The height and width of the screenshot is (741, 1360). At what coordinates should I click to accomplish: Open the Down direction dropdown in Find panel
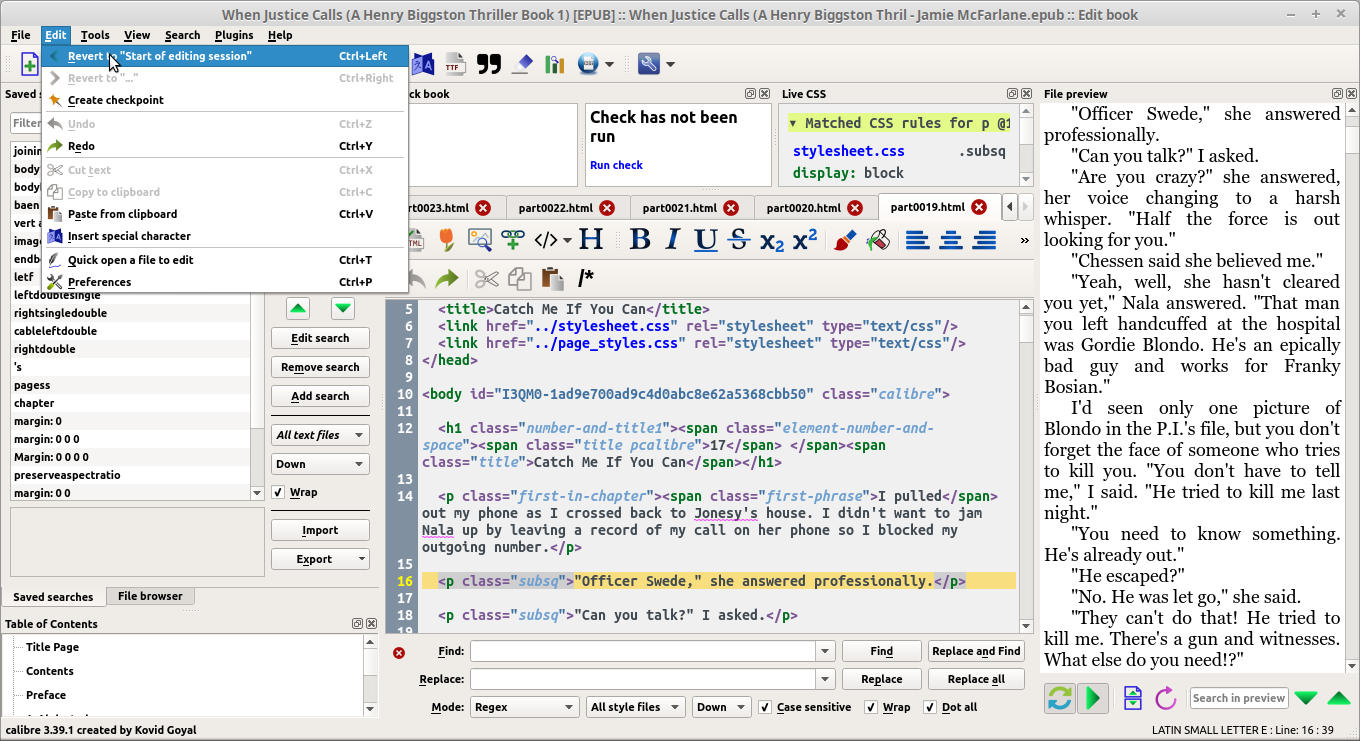pos(720,707)
